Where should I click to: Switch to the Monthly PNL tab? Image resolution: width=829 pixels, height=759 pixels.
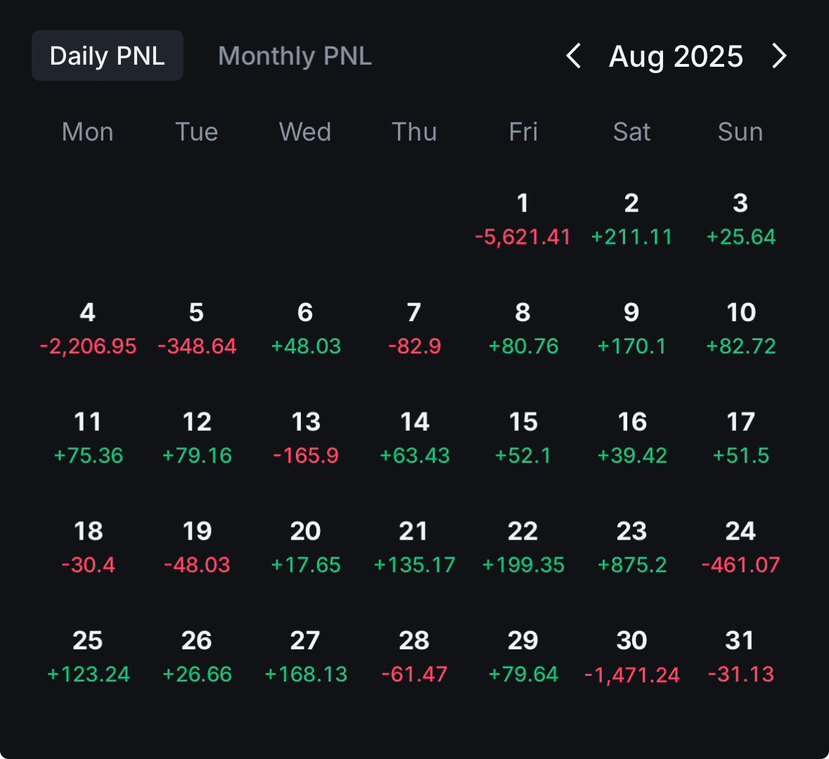coord(295,56)
